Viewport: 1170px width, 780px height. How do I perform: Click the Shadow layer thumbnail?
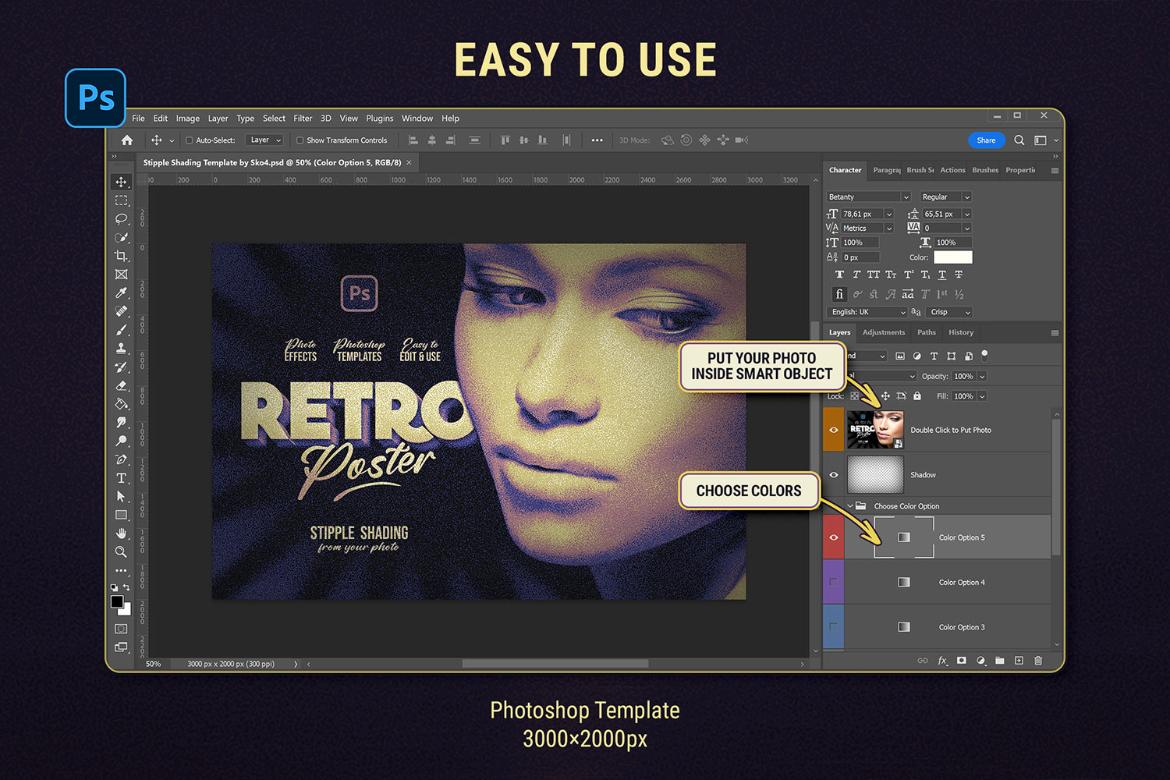[875, 475]
